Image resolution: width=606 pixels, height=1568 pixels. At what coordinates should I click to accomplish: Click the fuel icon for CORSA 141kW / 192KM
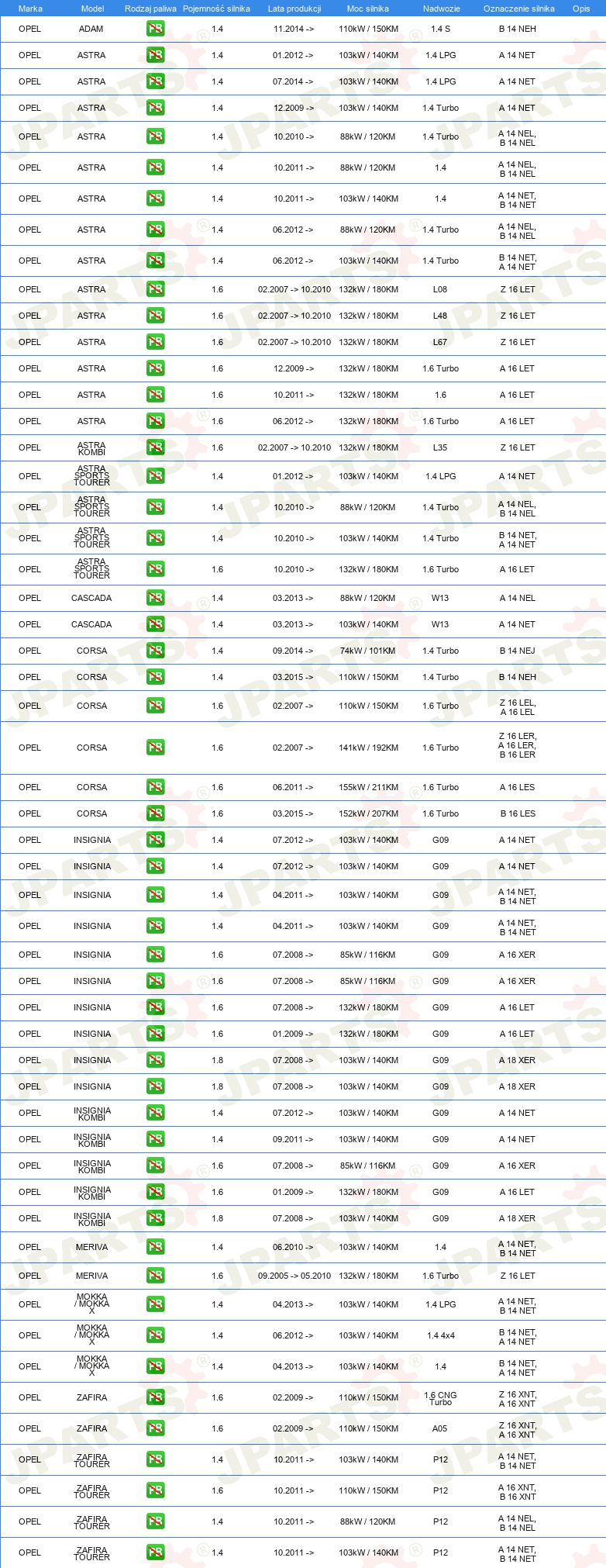coord(155,748)
